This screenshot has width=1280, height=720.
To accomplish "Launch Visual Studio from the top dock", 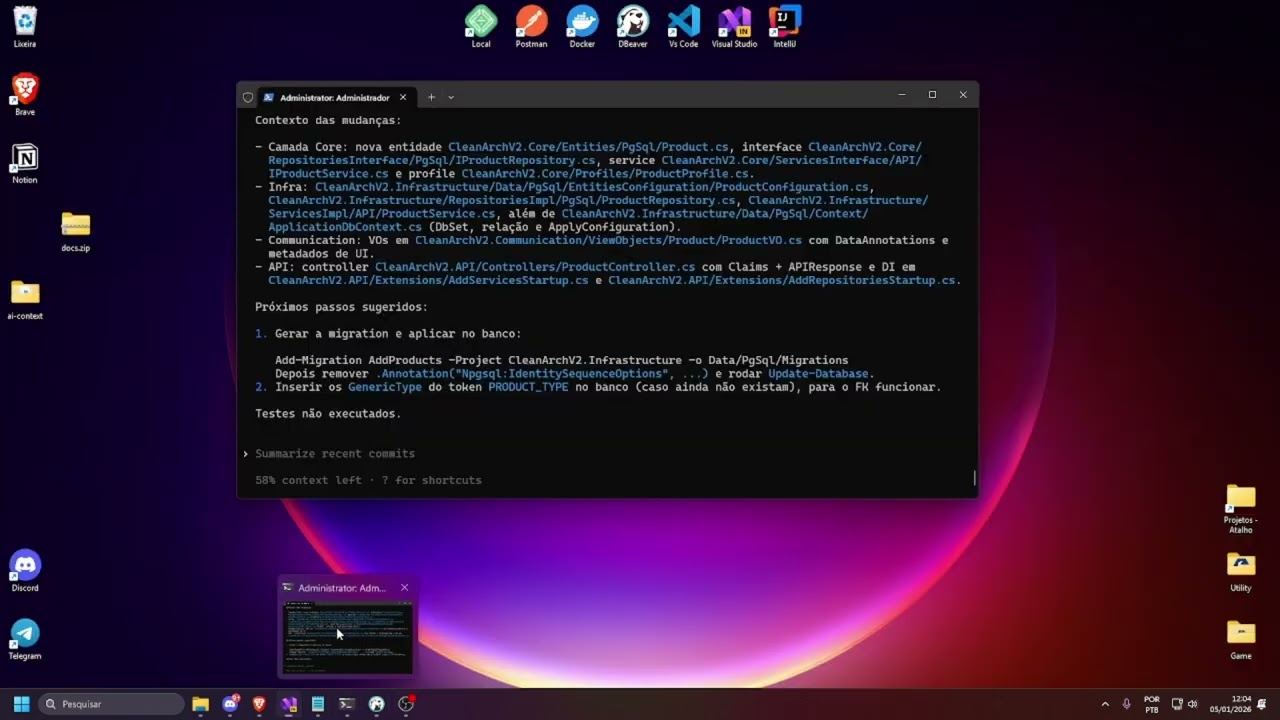I will click(734, 26).
